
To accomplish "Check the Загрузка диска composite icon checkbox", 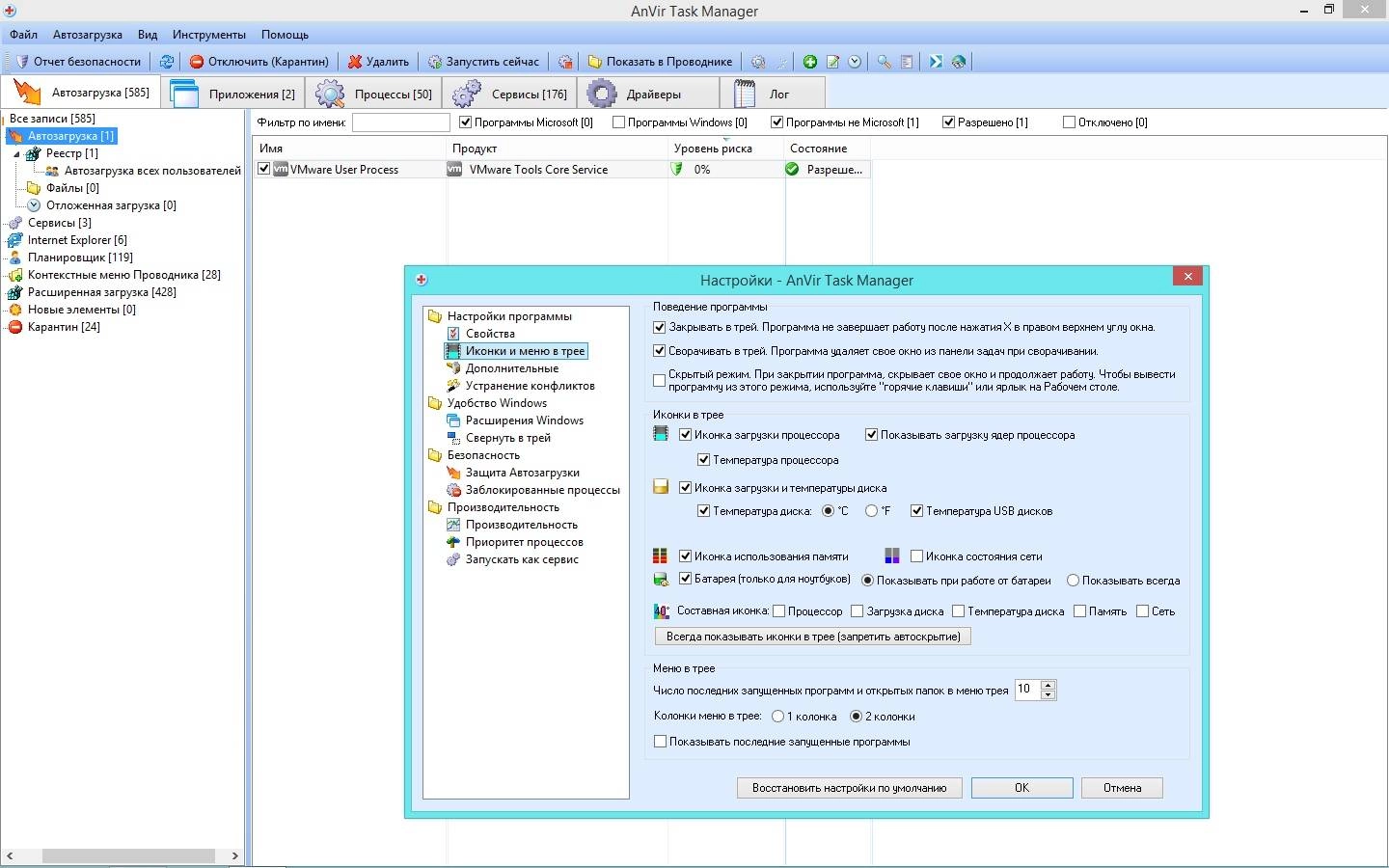I will tap(858, 611).
